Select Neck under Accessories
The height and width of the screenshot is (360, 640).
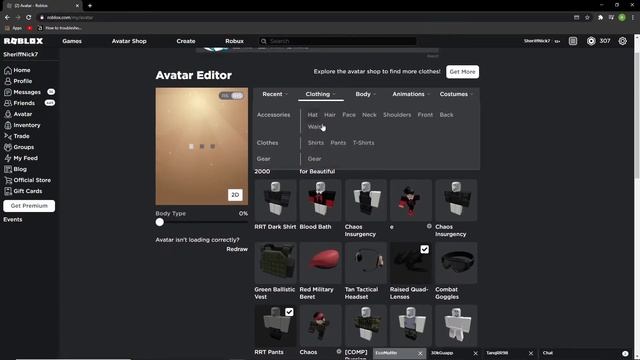369,115
